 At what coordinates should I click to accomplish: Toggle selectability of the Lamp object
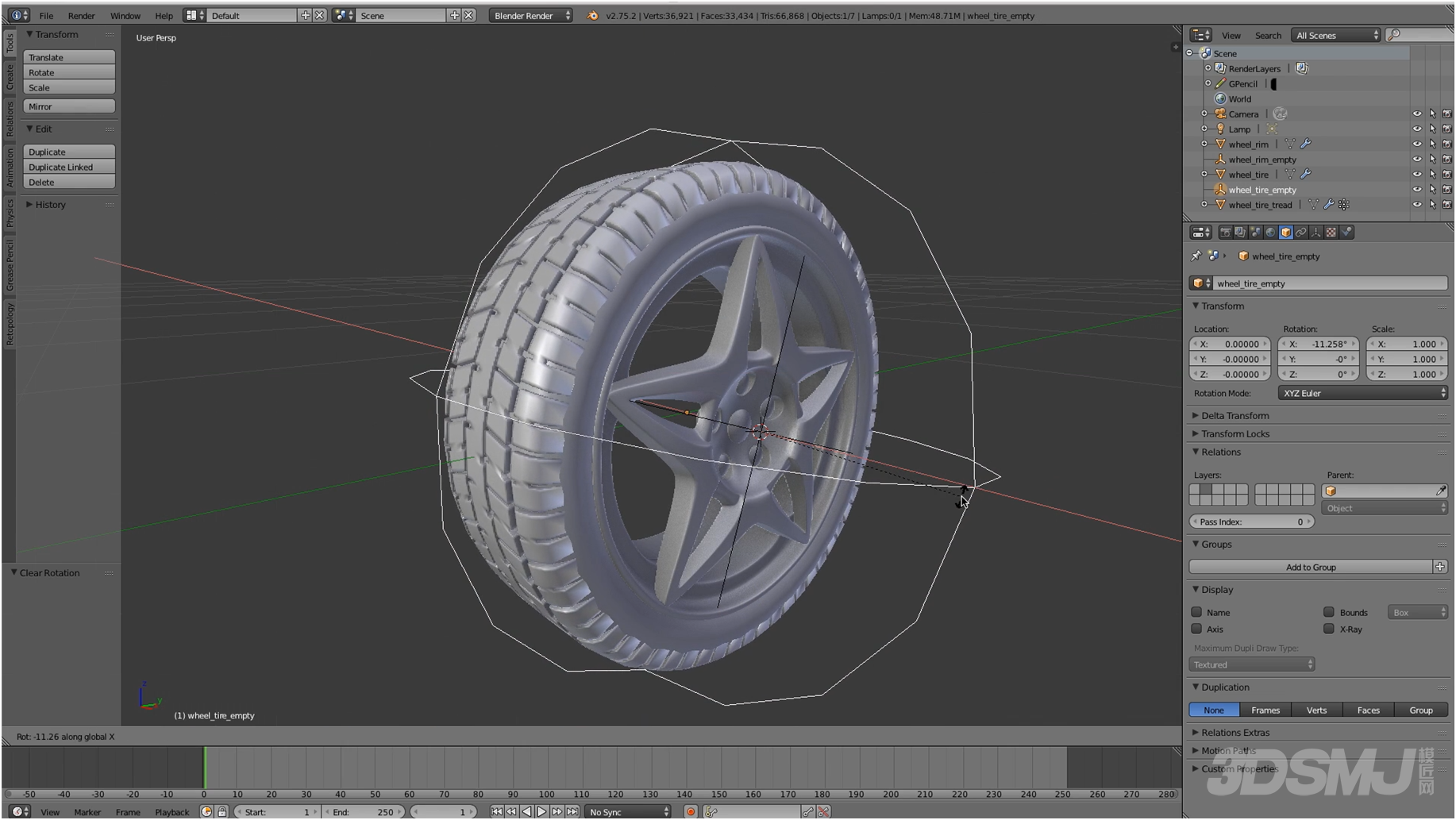[1432, 129]
